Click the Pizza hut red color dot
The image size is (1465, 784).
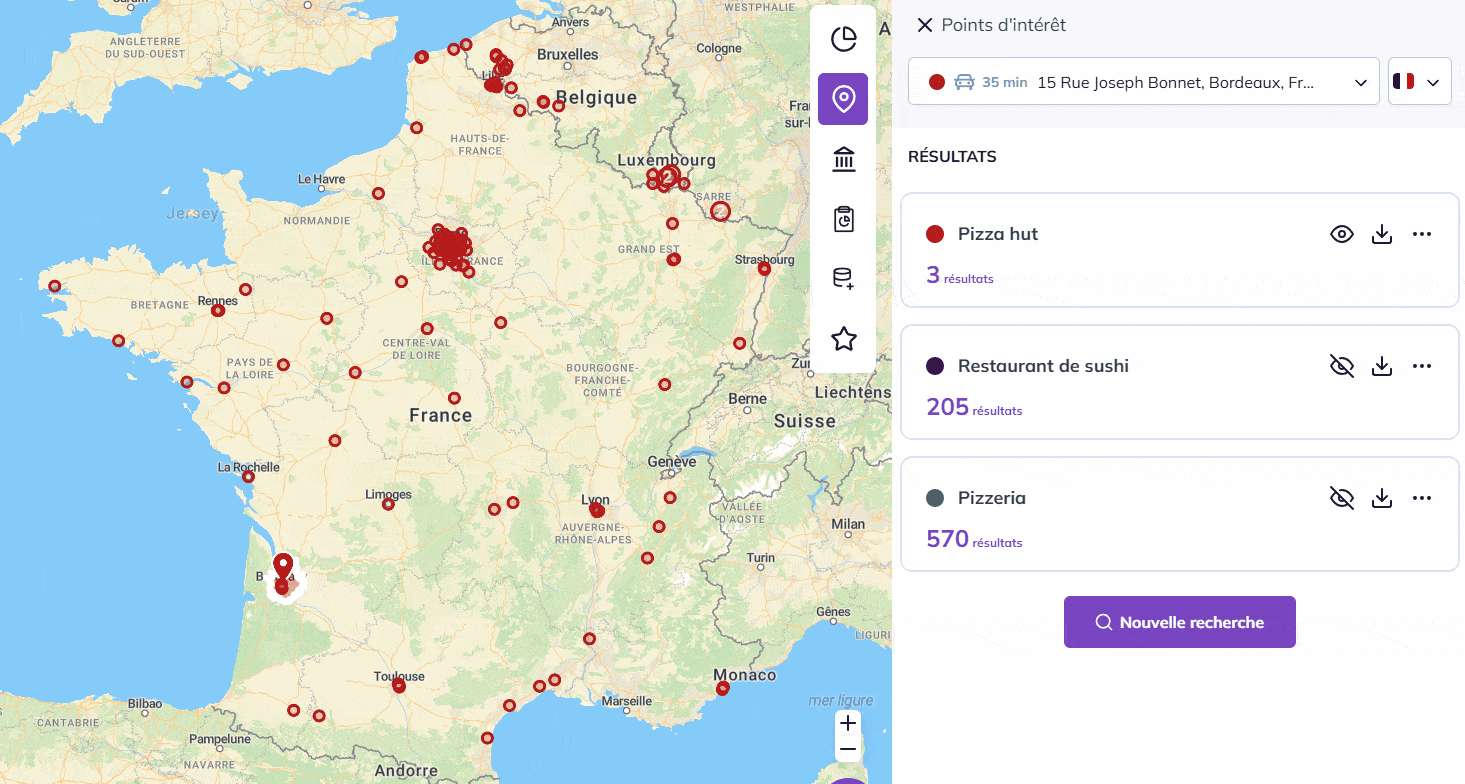(x=935, y=234)
